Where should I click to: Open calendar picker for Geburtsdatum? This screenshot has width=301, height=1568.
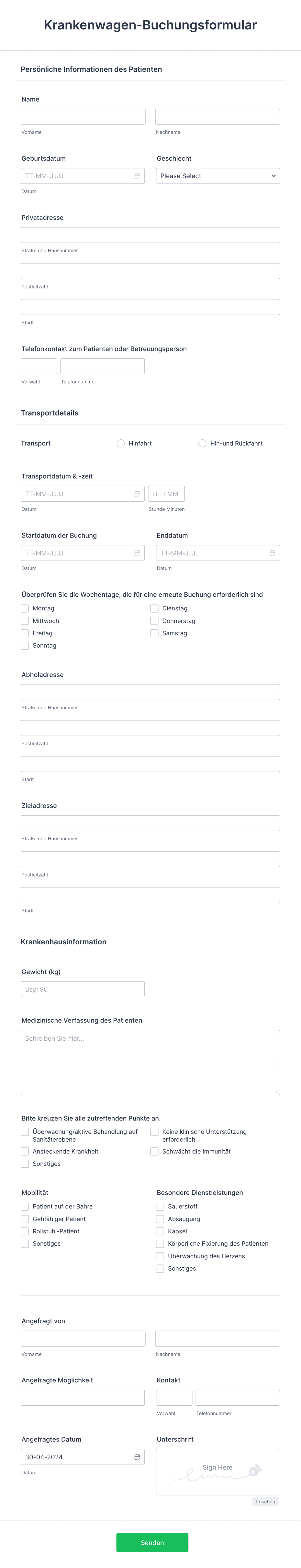click(x=137, y=176)
